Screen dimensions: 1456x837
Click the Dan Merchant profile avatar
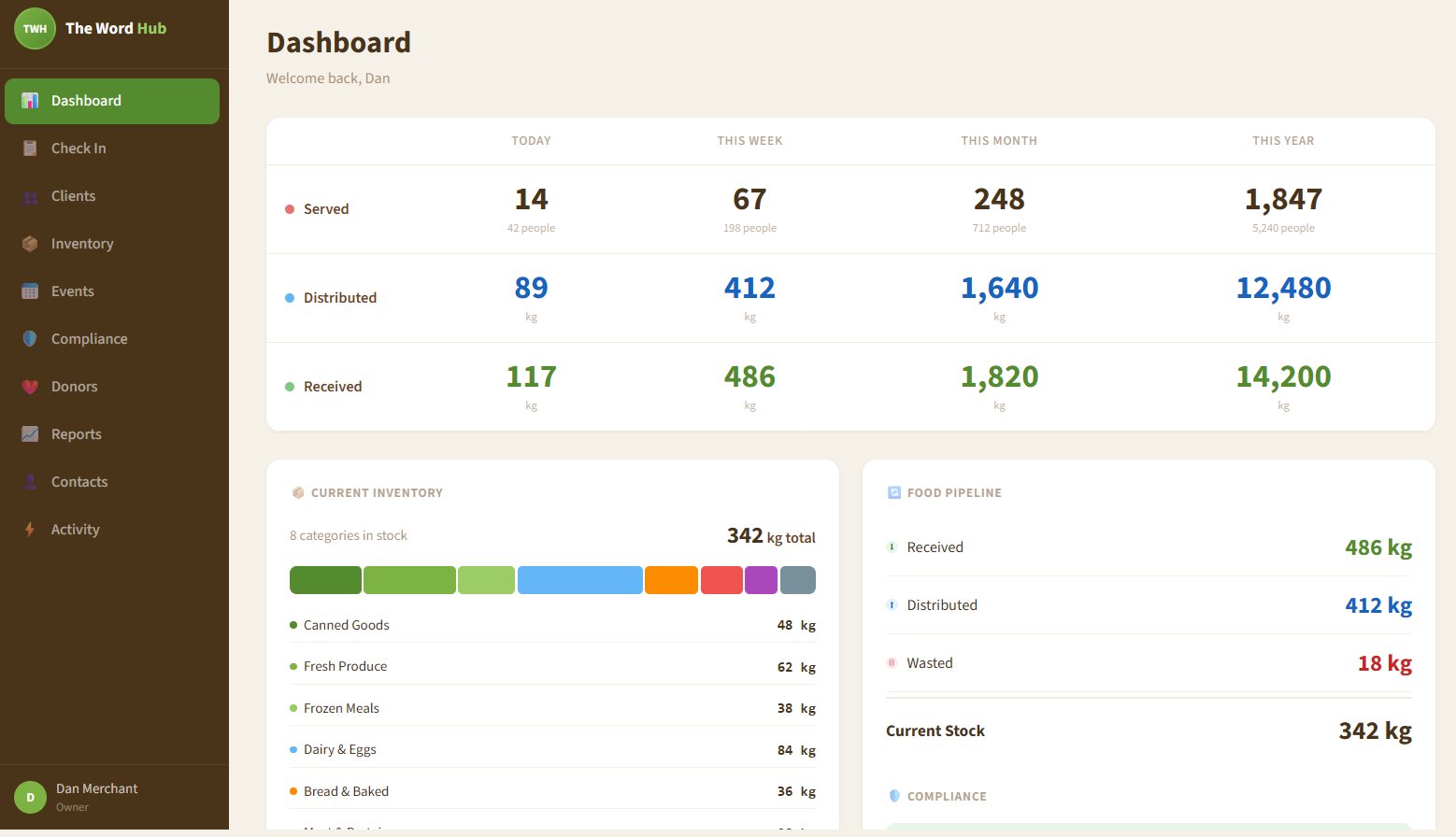tap(30, 797)
